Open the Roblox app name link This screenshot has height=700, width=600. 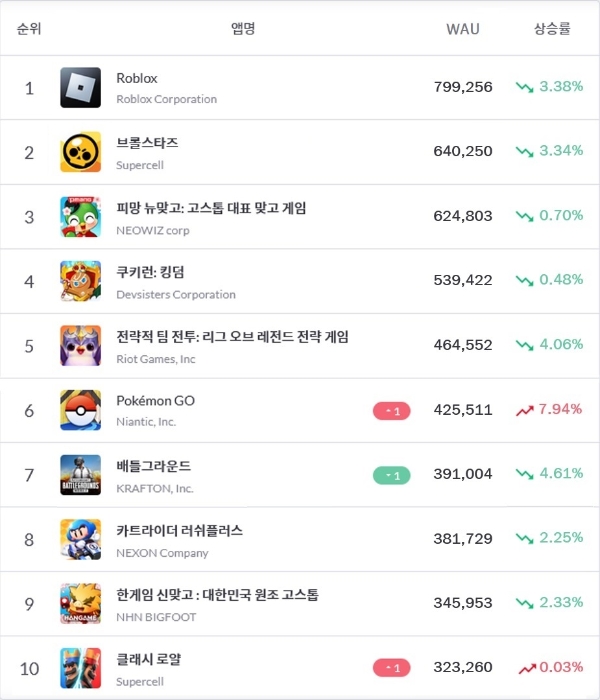(x=137, y=78)
